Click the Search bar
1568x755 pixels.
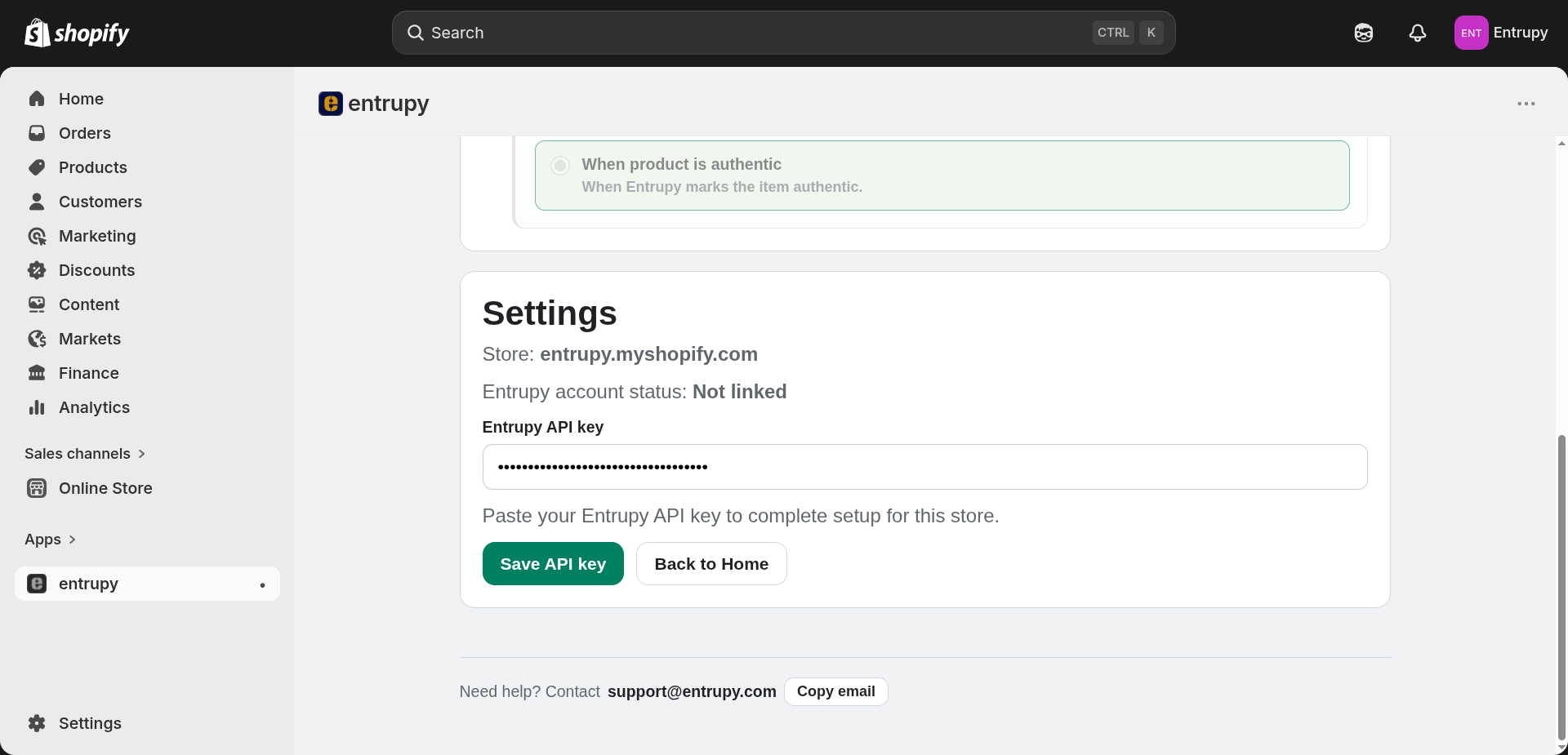(783, 33)
